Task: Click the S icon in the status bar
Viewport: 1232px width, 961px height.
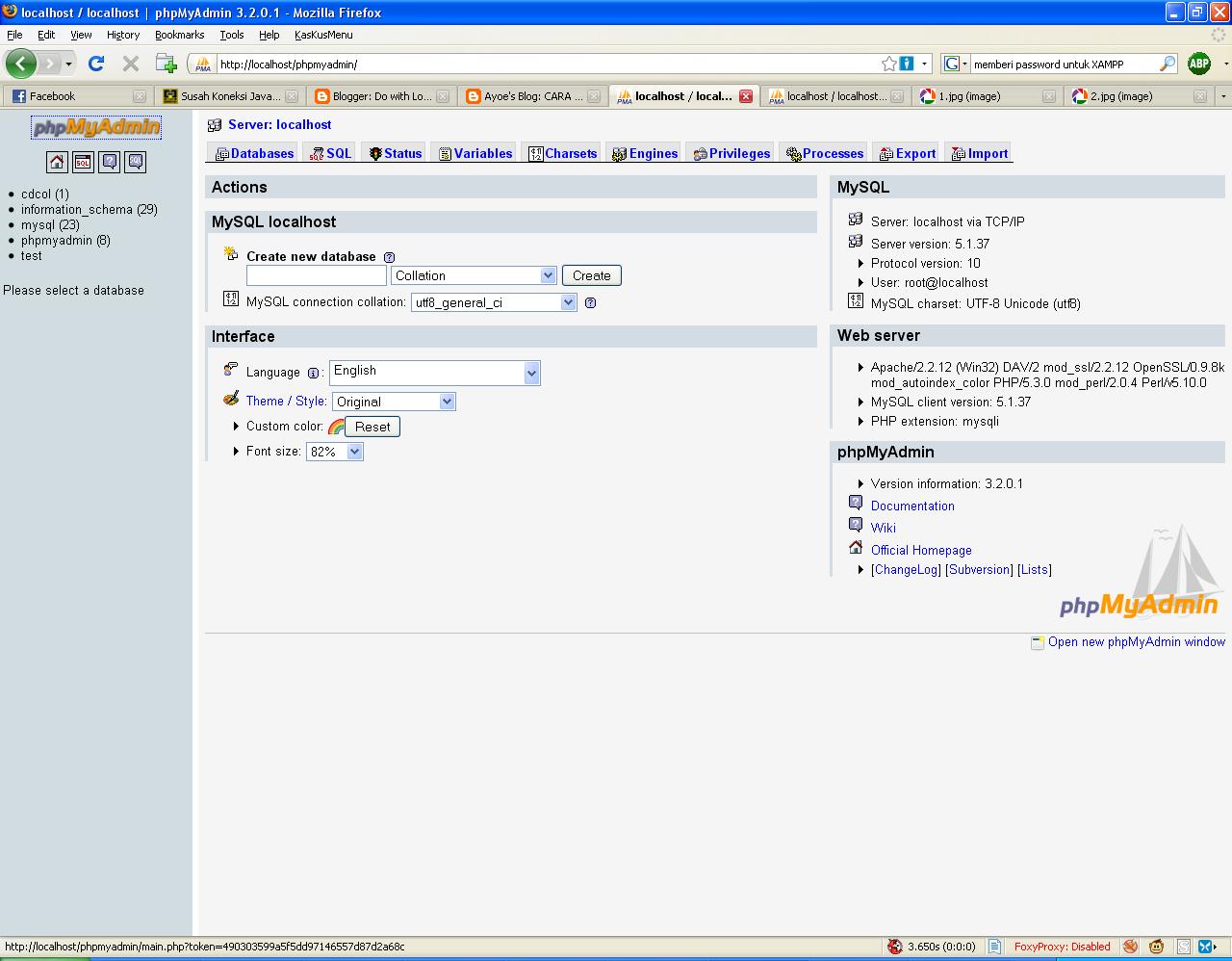Action: pos(1184,947)
